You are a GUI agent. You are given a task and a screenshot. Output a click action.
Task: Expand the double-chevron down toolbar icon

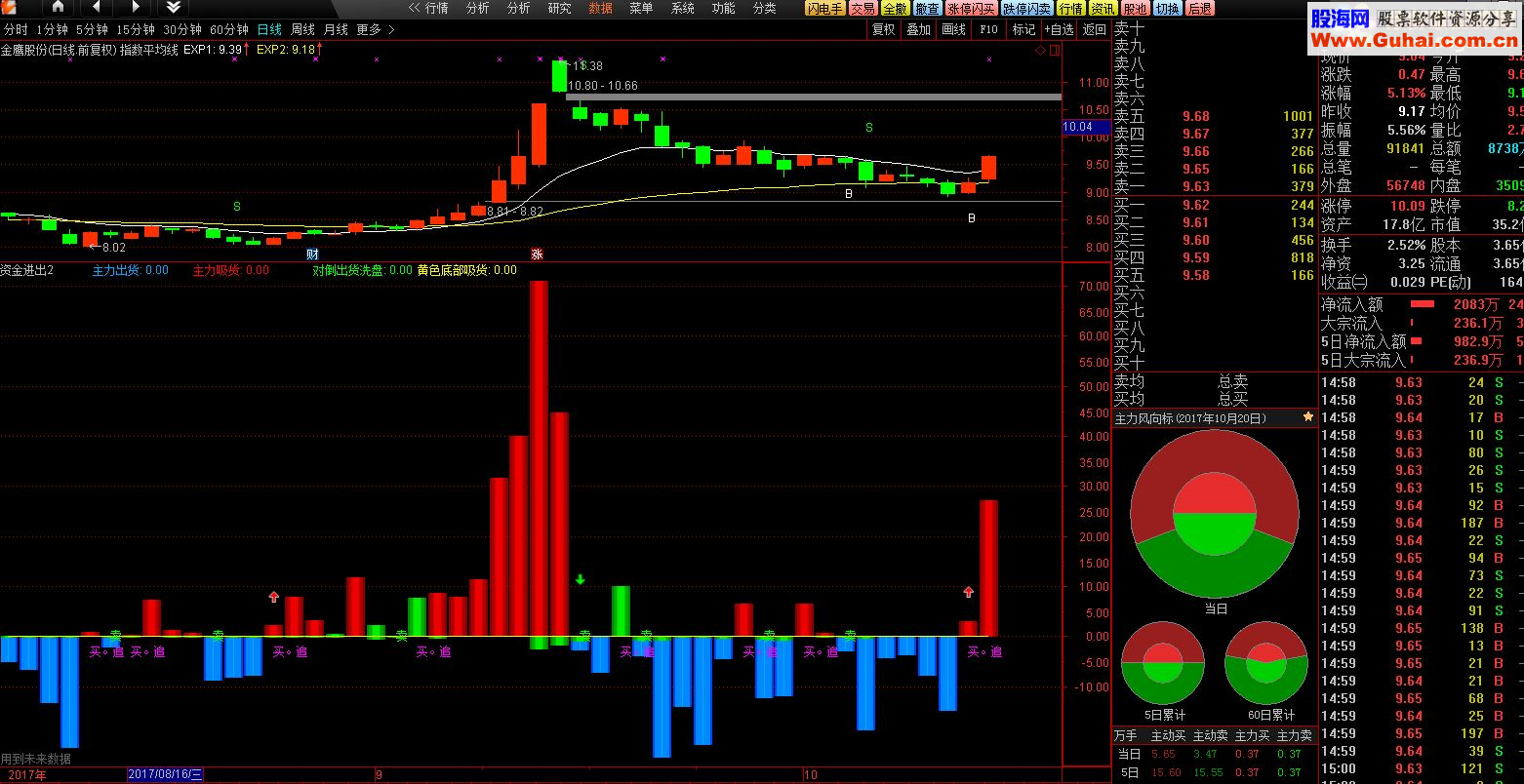click(x=174, y=8)
